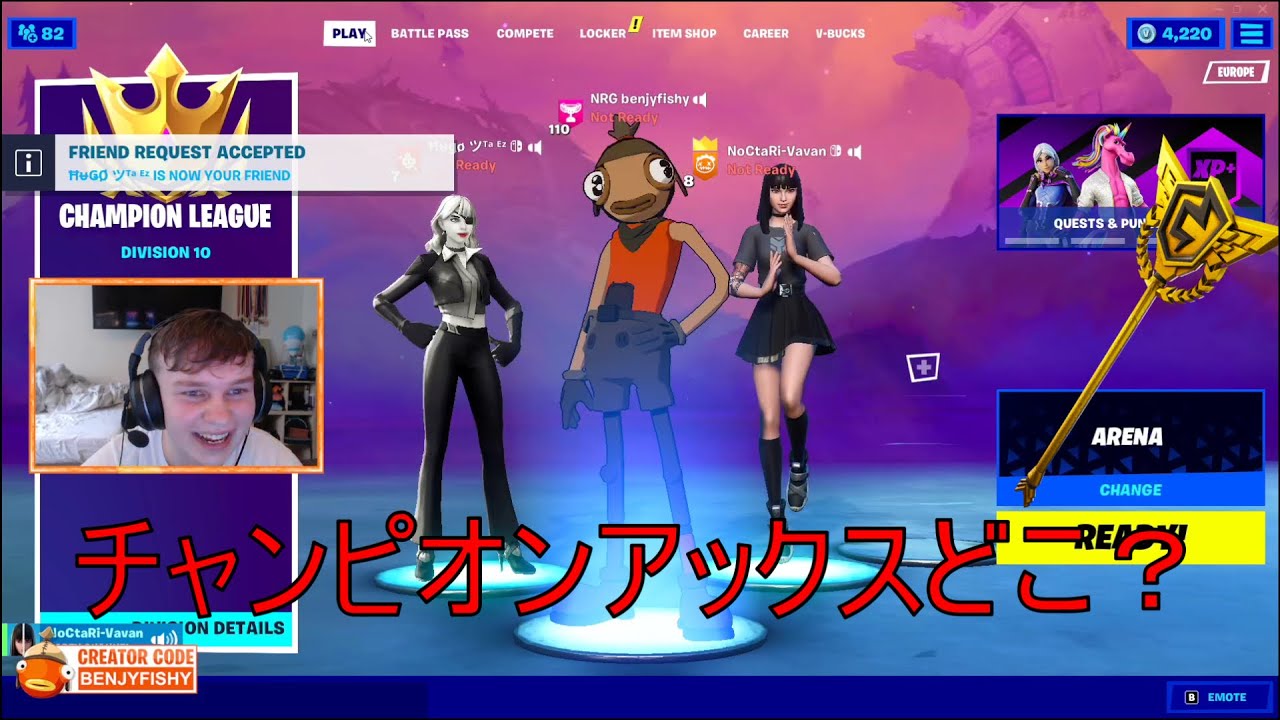Open the Item Shop tab
Viewport: 1280px width, 720px height.
pos(684,34)
